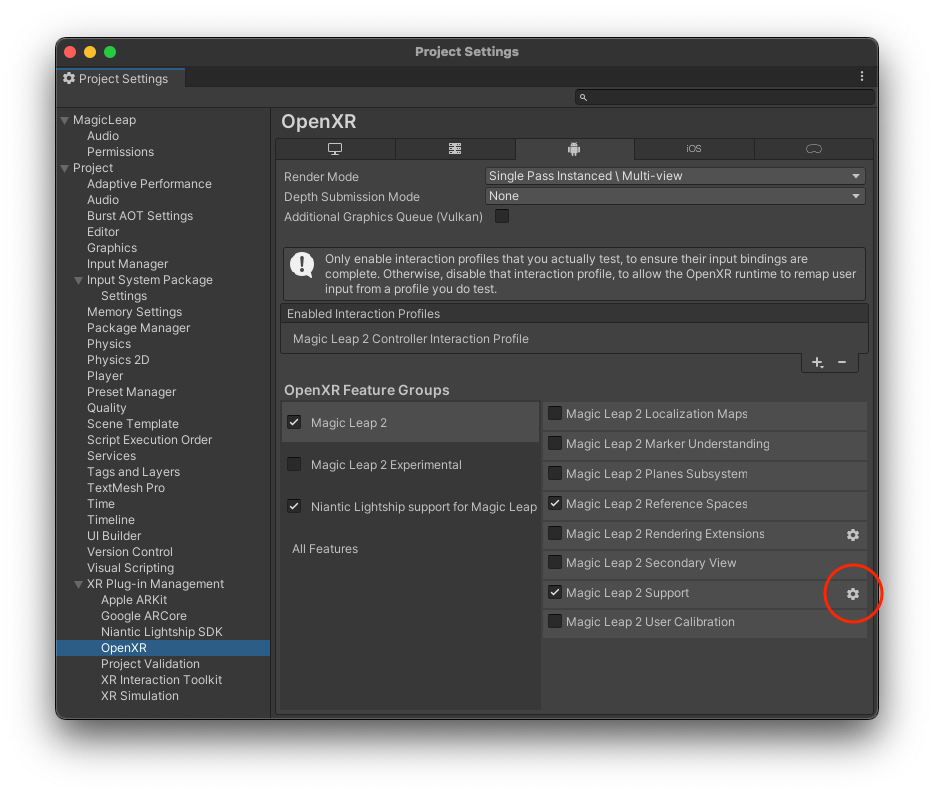Open UI Builder settings
Screen dimensions: 934x793
pyautogui.click(x=114, y=536)
